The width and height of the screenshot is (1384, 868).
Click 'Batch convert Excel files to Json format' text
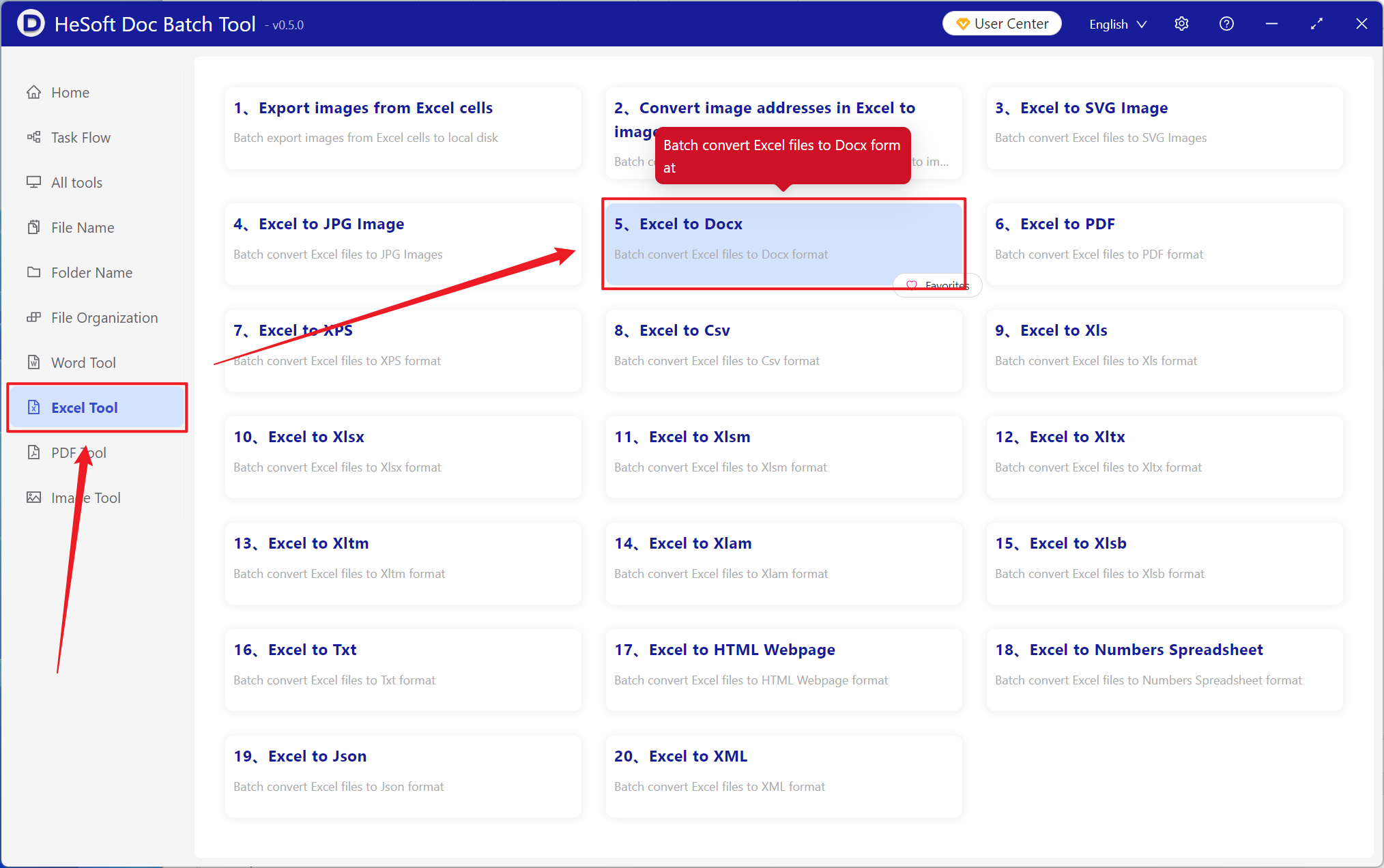click(x=338, y=787)
